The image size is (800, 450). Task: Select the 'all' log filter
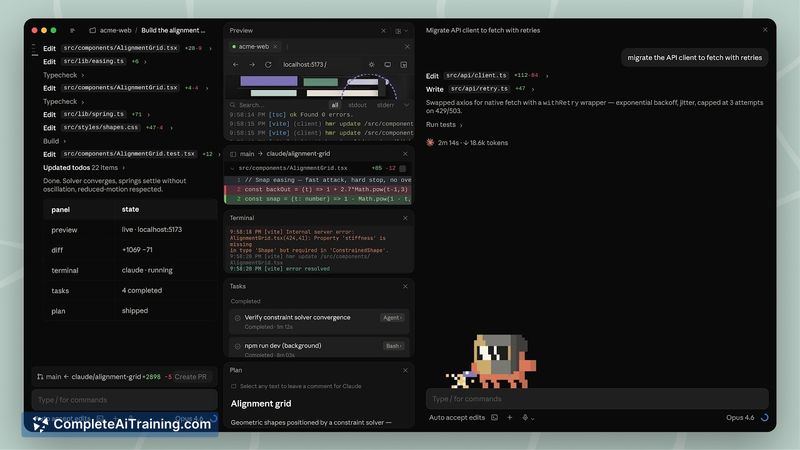(x=335, y=105)
